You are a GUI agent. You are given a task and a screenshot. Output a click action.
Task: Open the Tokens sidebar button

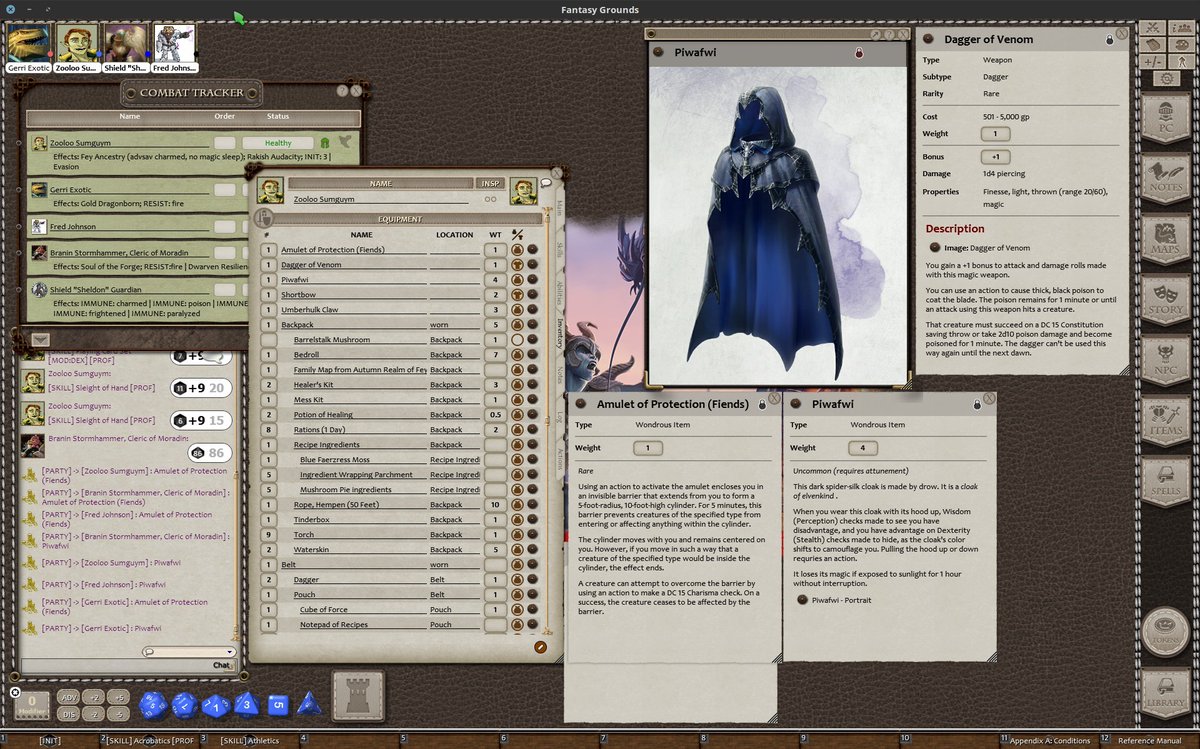coord(1165,631)
